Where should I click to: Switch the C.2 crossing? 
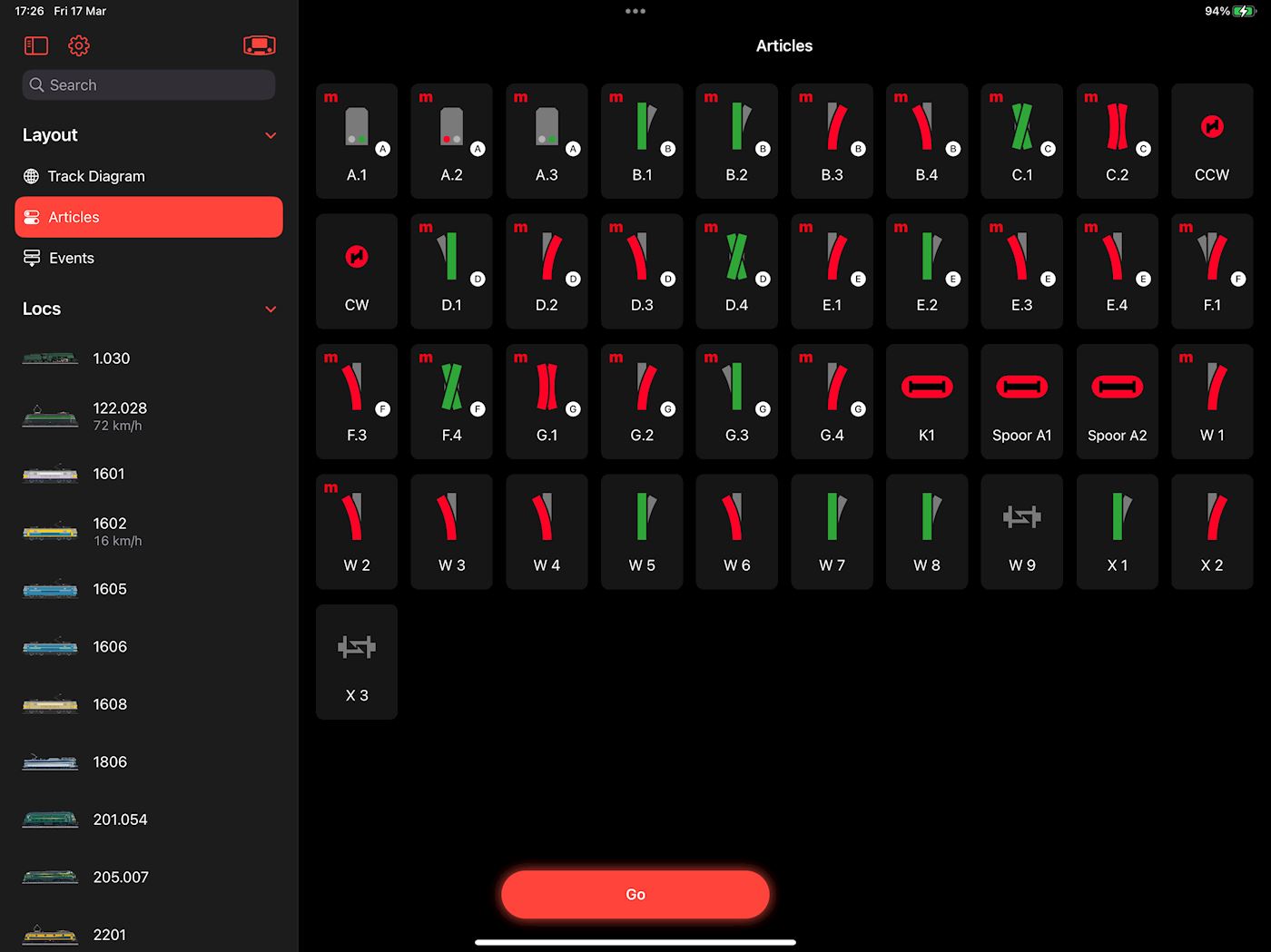(1118, 141)
